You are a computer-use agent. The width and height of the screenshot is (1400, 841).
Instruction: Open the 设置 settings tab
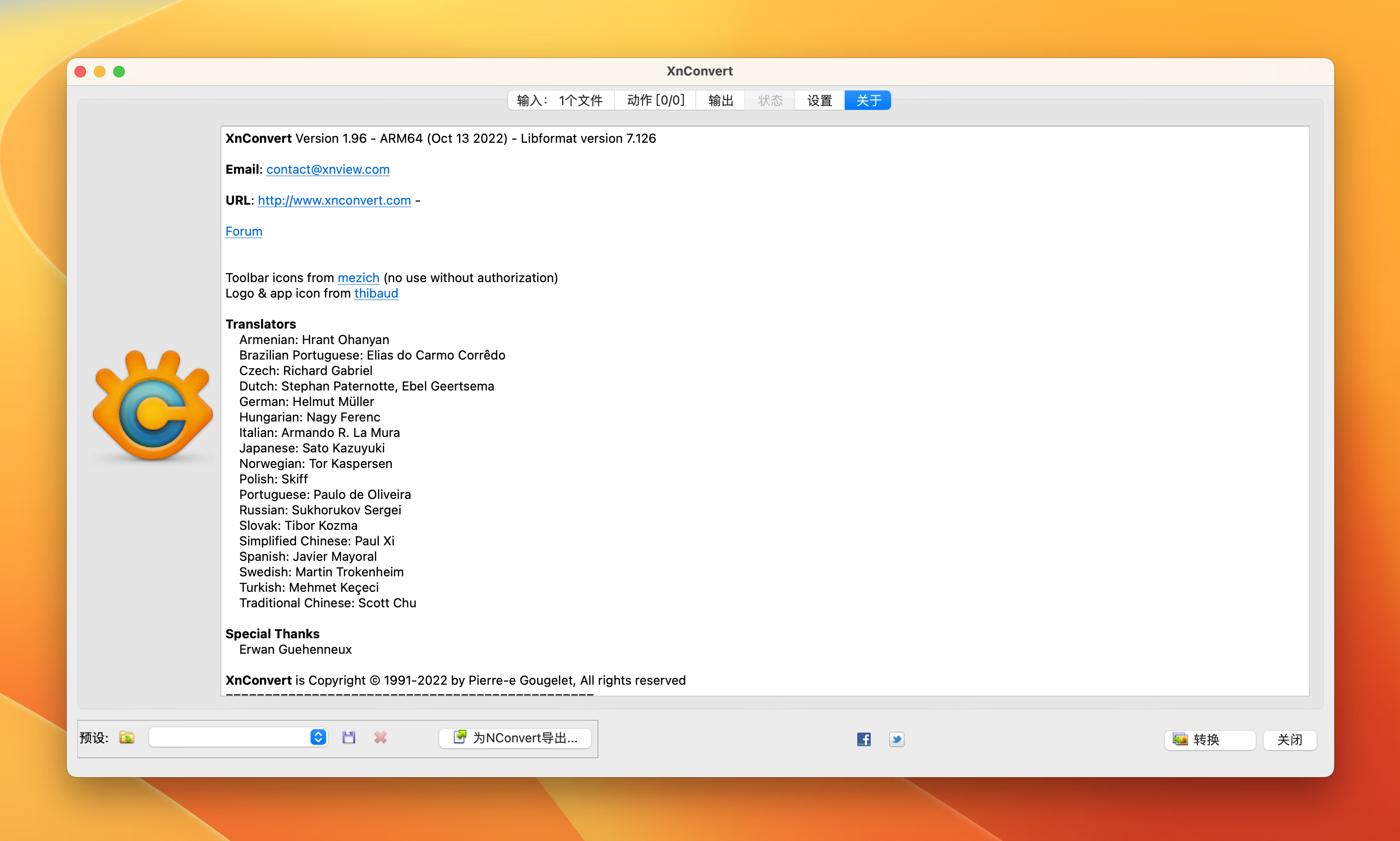pyautogui.click(x=819, y=100)
